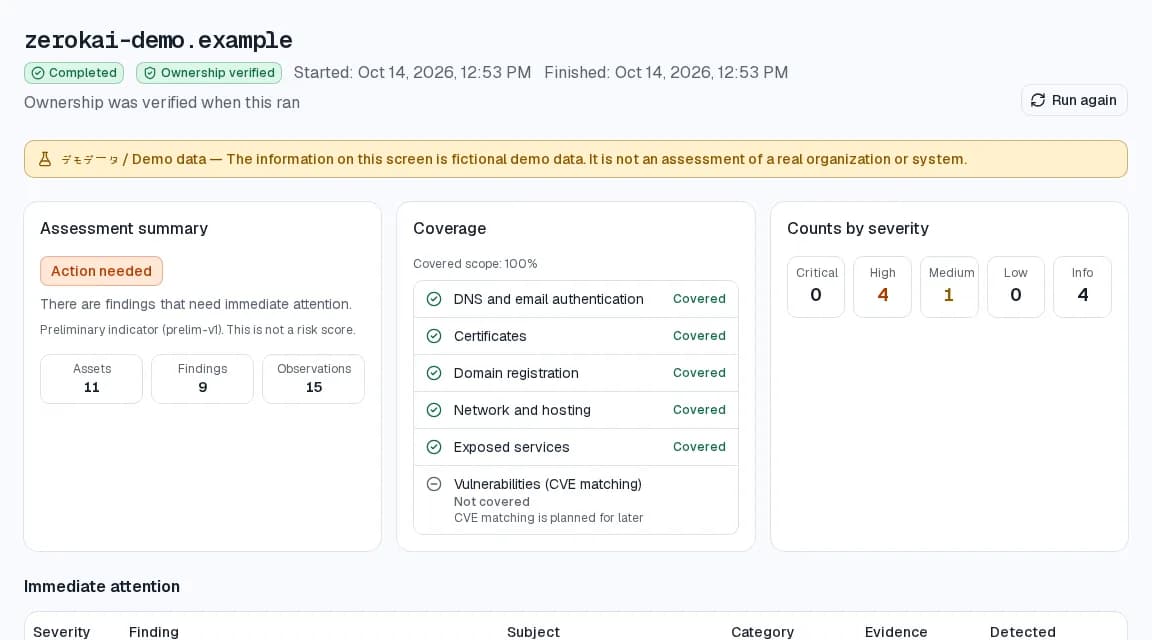Click the Vulnerabilities not-covered minus icon

434,483
